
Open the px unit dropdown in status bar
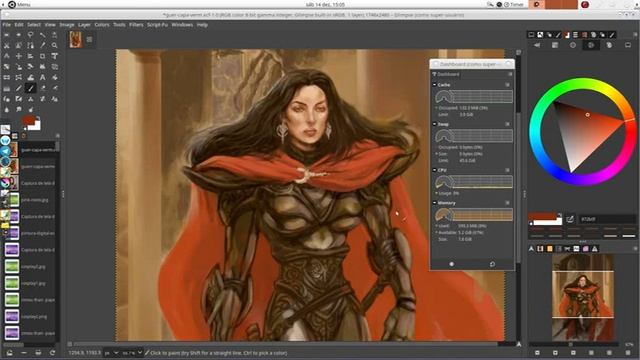point(111,353)
